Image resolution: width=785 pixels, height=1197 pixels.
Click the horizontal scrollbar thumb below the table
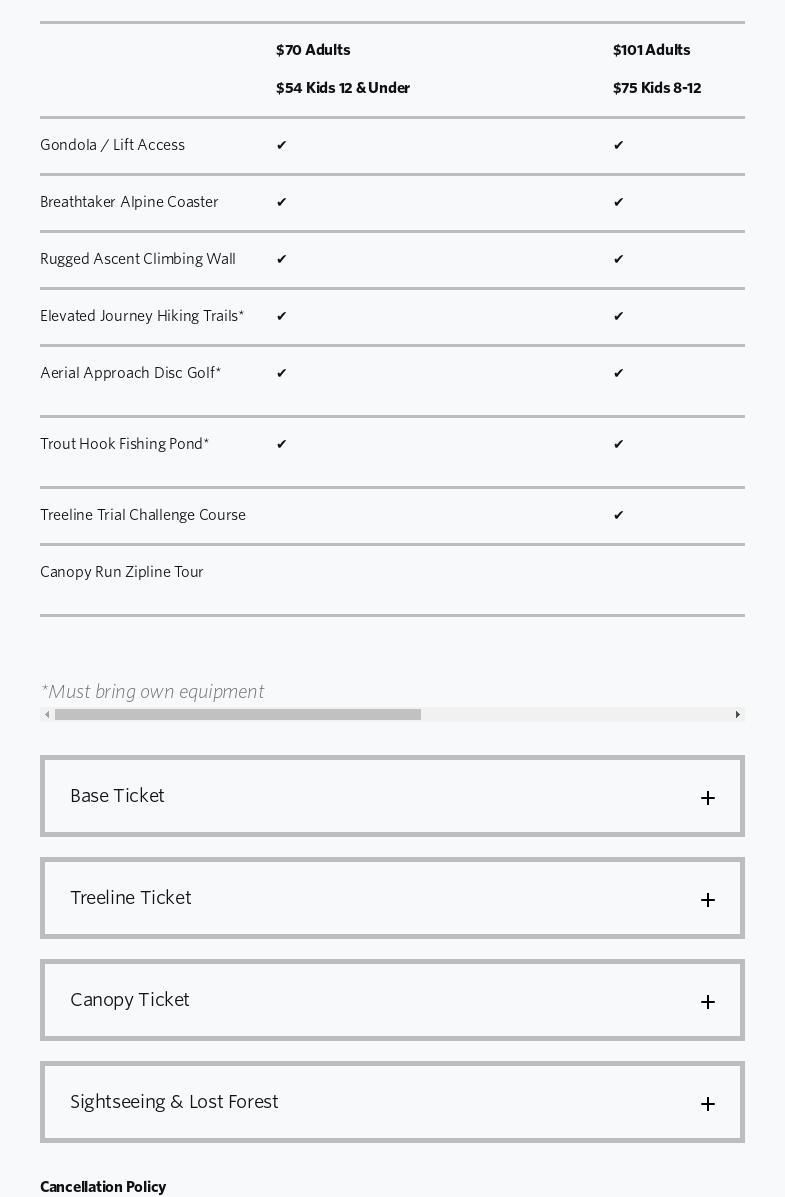[238, 715]
